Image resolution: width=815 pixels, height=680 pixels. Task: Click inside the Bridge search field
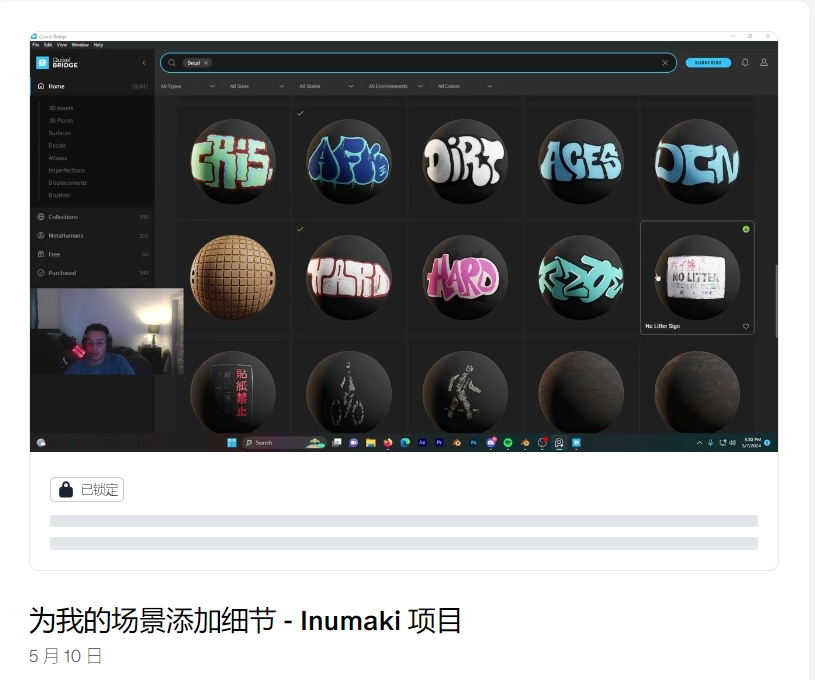click(418, 63)
